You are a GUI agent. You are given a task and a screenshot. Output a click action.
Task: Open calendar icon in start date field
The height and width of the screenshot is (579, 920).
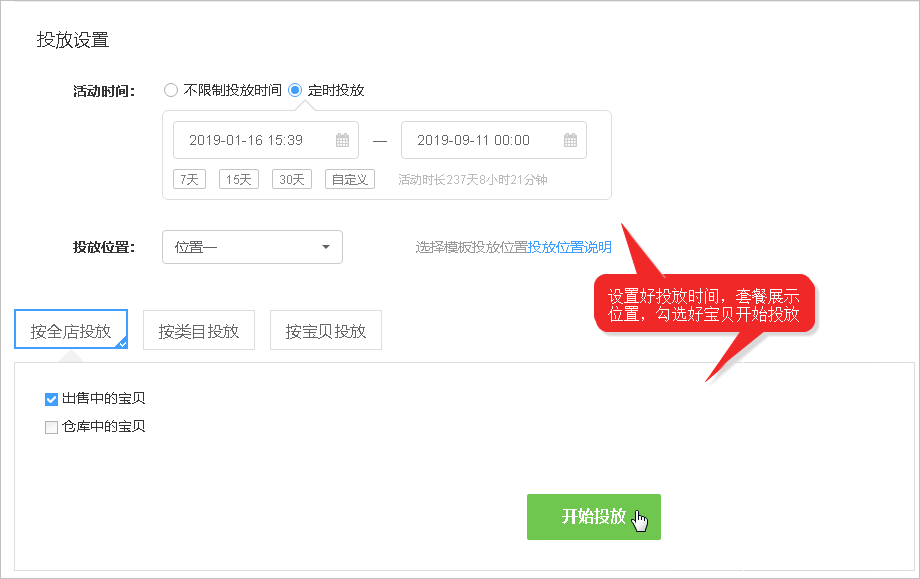click(x=343, y=140)
